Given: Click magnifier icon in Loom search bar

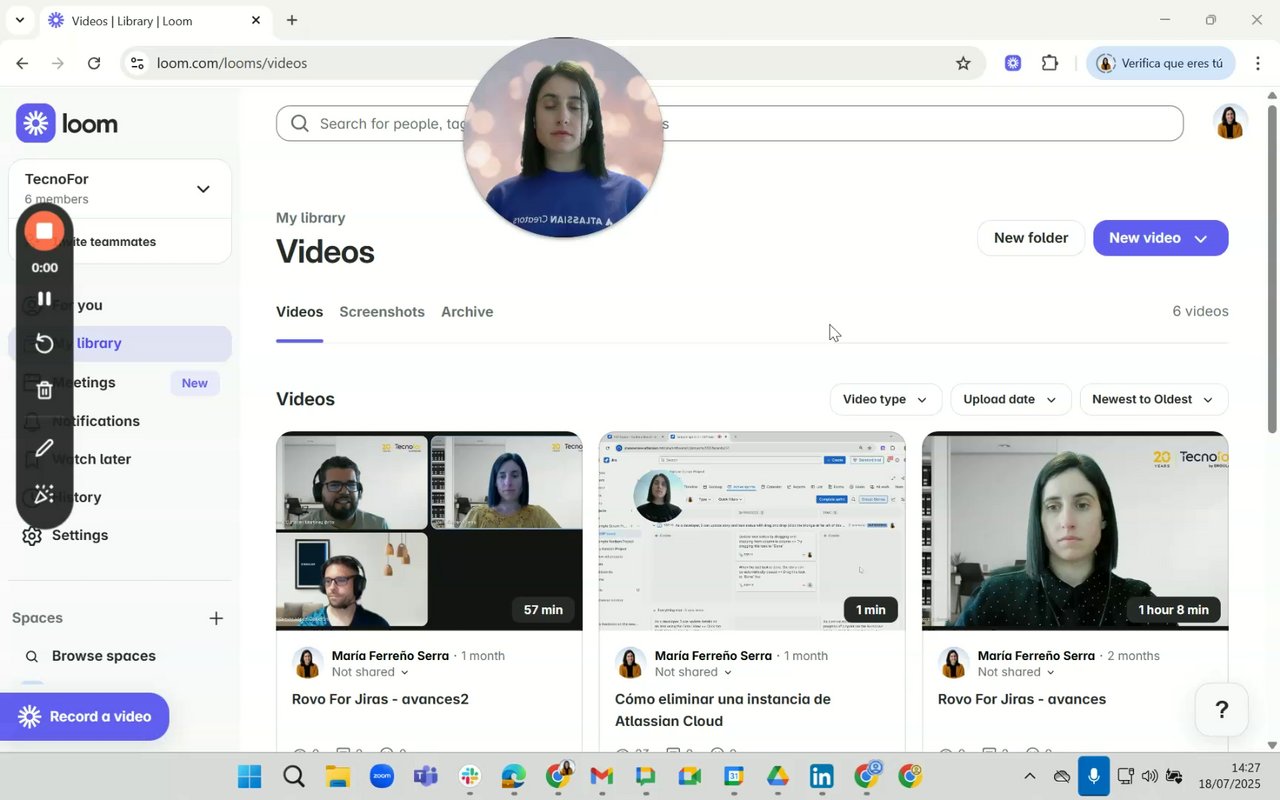Looking at the screenshot, I should 299,123.
